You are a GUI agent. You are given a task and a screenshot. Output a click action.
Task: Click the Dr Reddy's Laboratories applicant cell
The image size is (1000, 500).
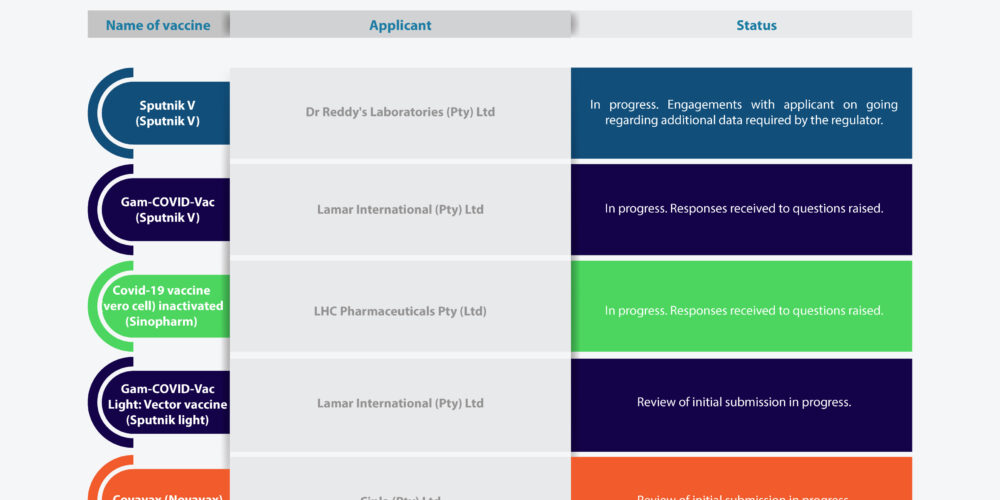(400, 112)
